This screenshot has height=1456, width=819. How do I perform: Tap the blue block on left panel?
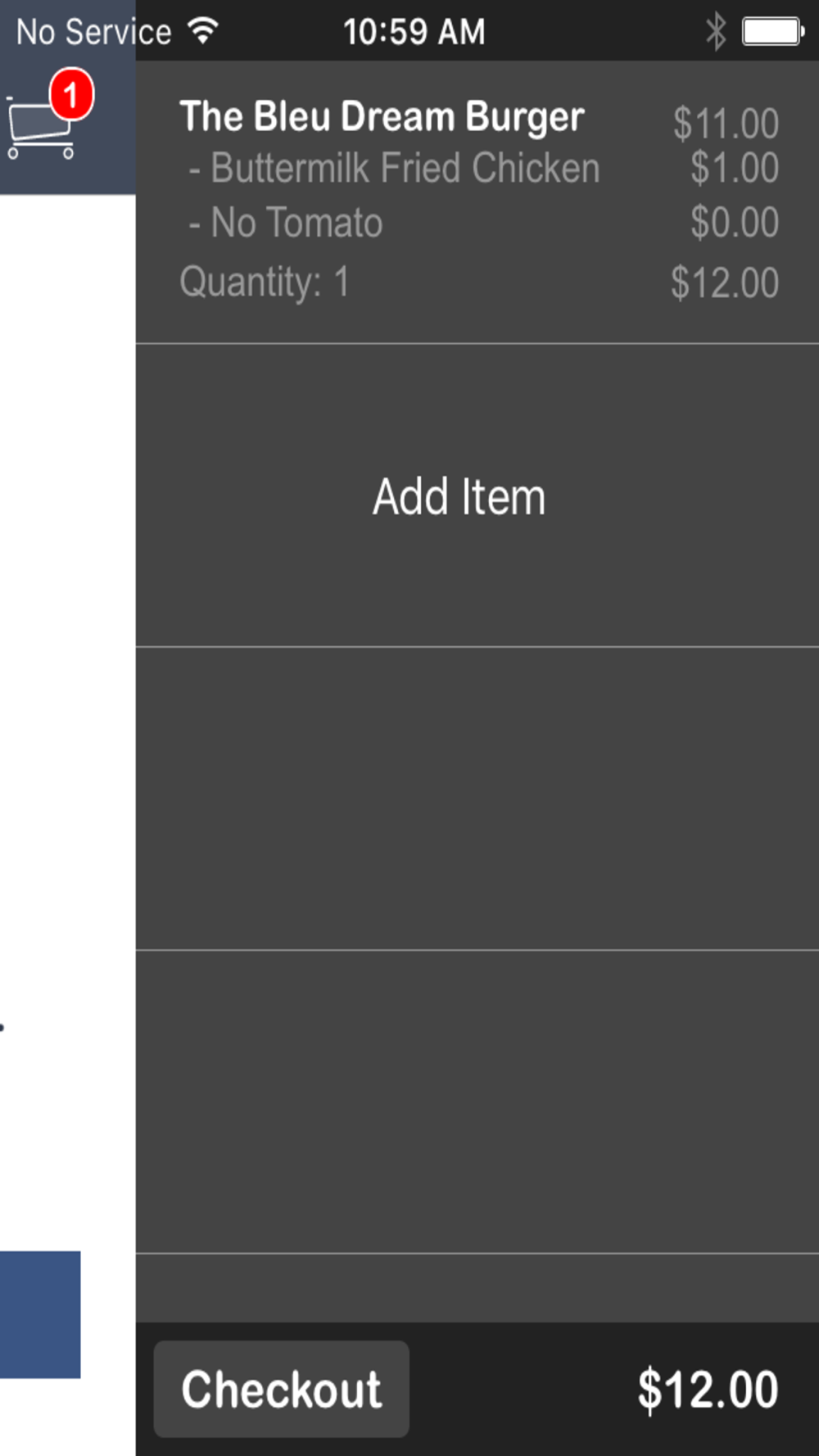coord(40,1314)
